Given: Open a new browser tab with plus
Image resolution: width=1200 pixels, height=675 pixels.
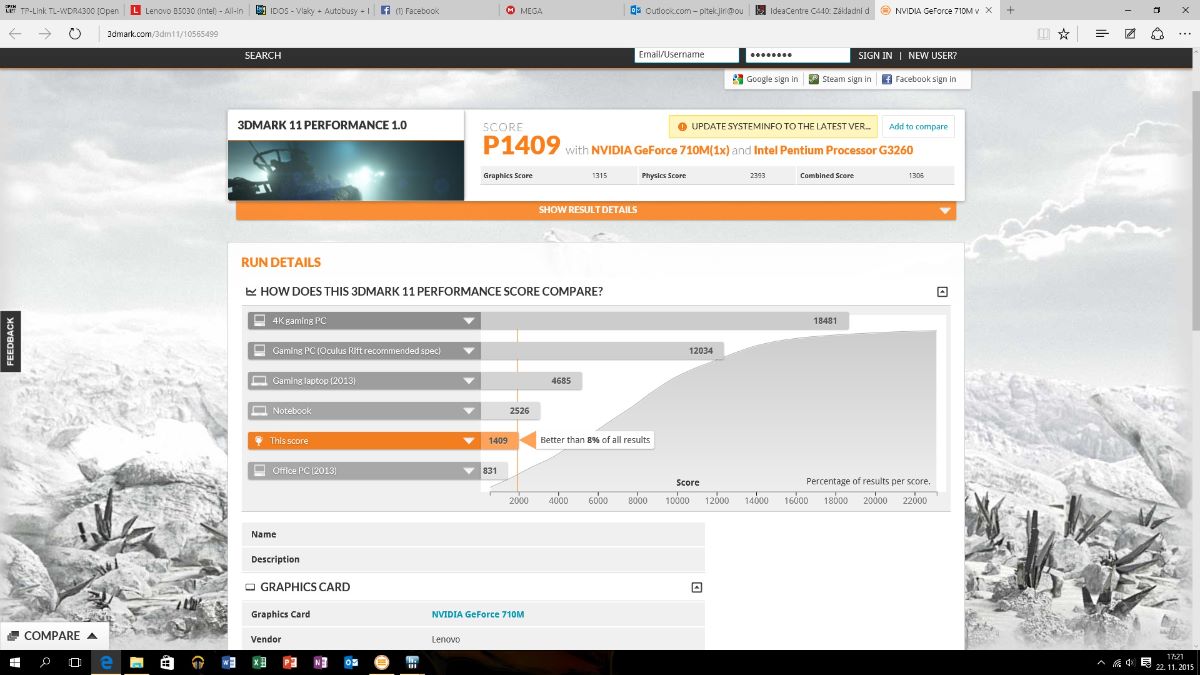Looking at the screenshot, I should tap(1010, 10).
